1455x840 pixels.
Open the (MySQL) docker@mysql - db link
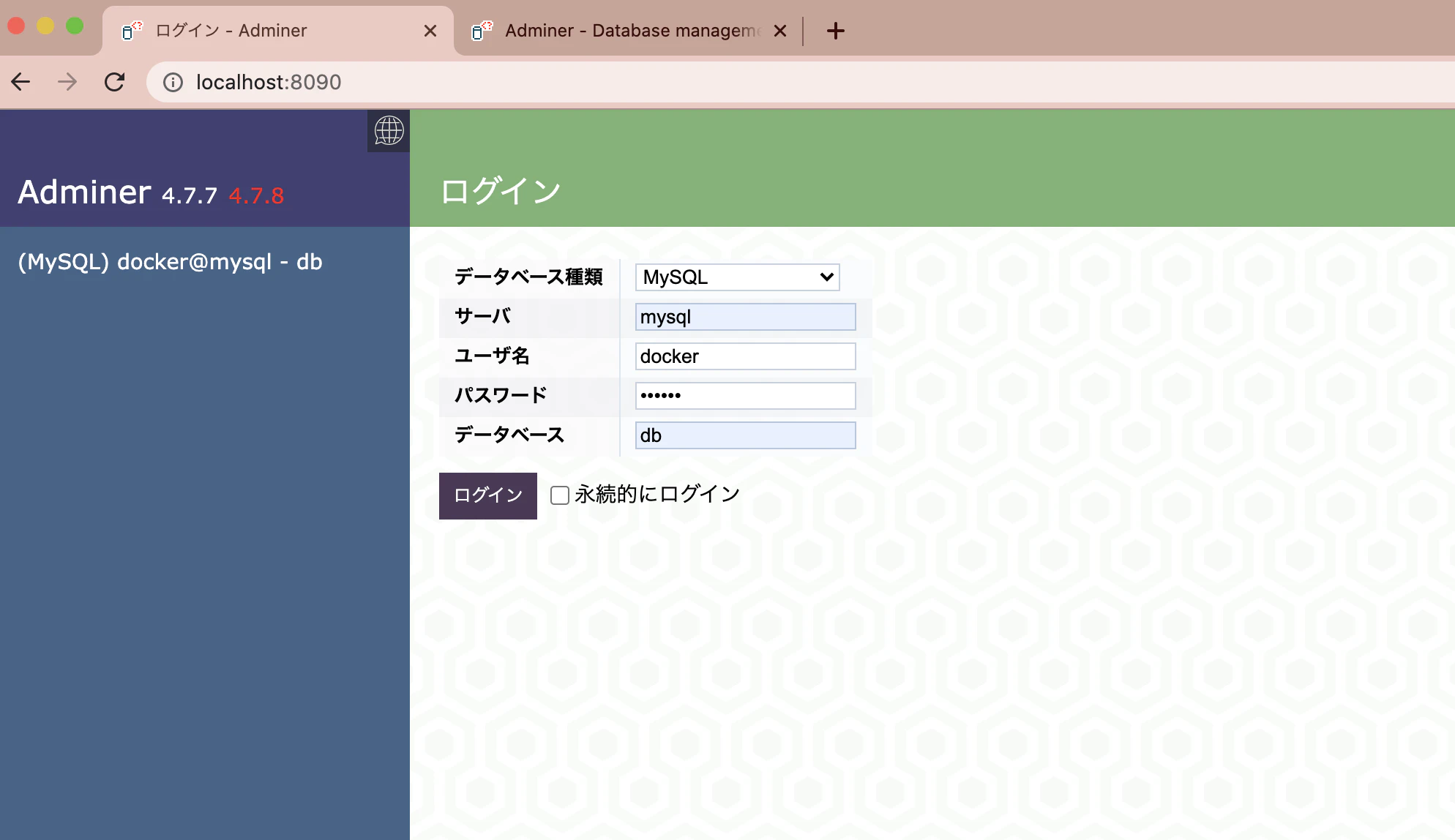pyautogui.click(x=170, y=262)
